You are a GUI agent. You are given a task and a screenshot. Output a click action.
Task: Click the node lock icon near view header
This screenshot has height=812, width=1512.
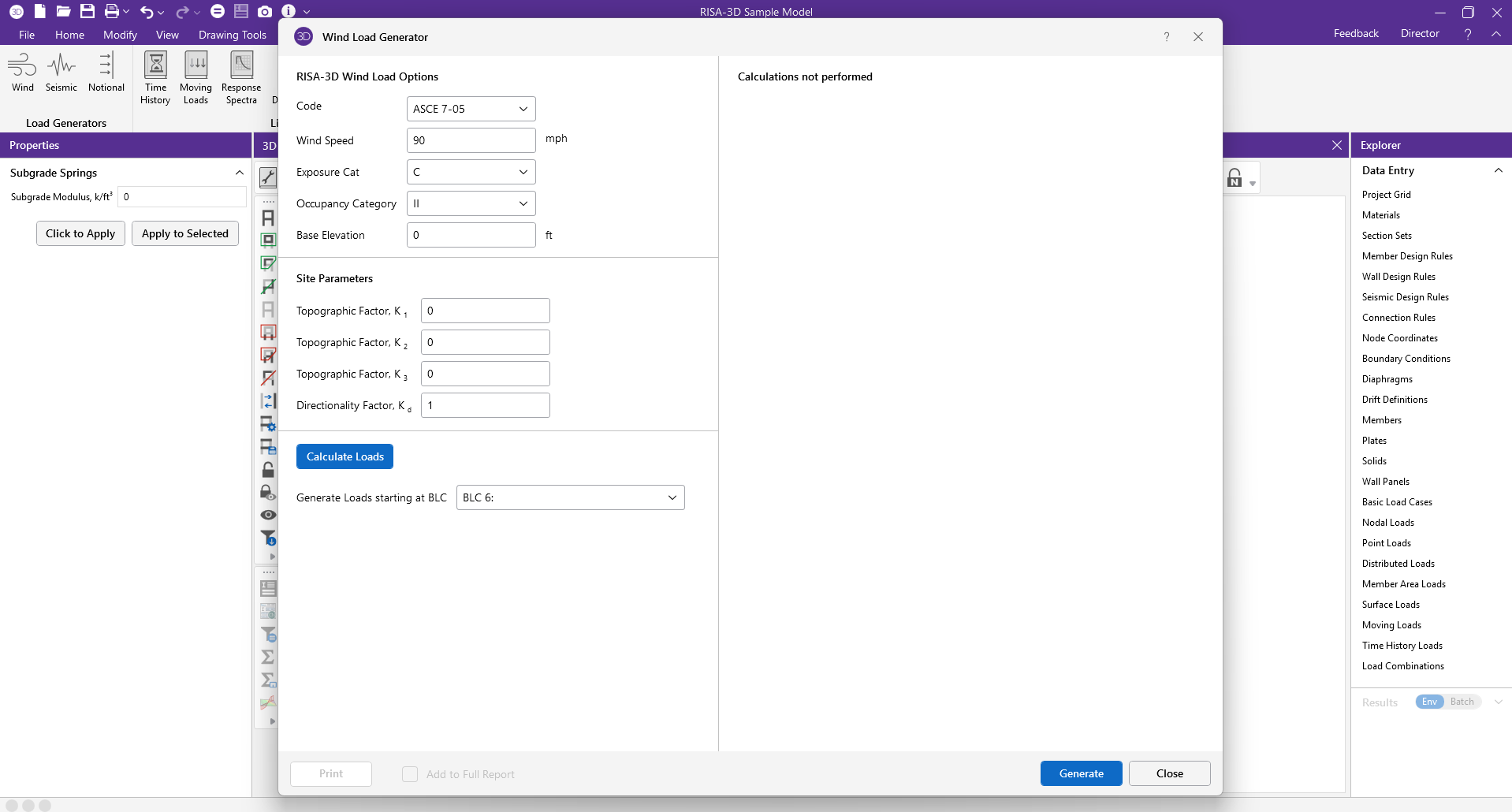click(1235, 178)
